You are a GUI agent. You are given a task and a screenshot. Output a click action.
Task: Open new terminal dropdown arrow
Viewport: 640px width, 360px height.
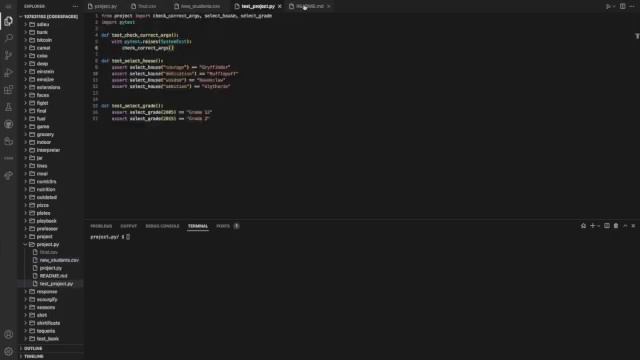(599, 226)
